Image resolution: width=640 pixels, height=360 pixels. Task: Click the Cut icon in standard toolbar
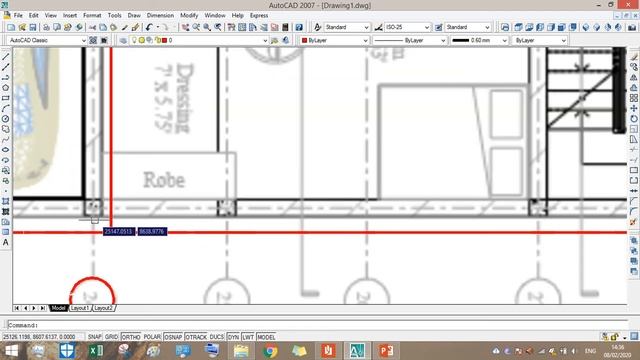[93, 27]
